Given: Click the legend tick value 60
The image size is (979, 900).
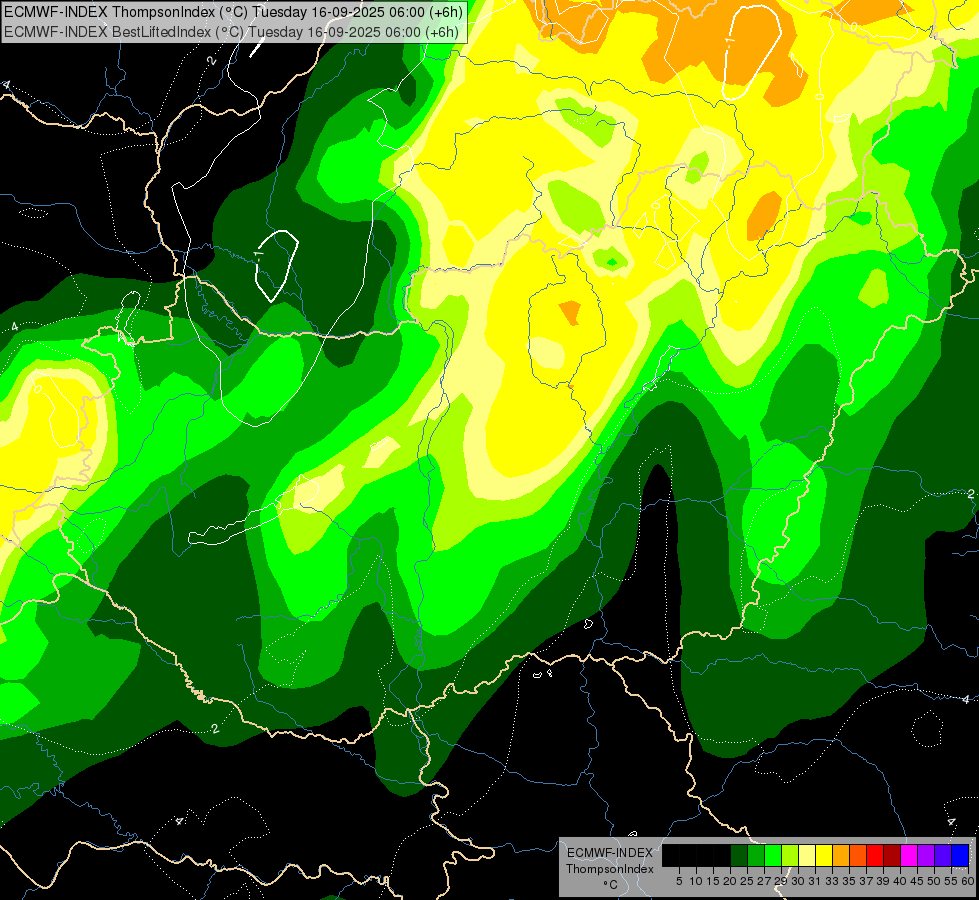Looking at the screenshot, I should pyautogui.click(x=967, y=881).
